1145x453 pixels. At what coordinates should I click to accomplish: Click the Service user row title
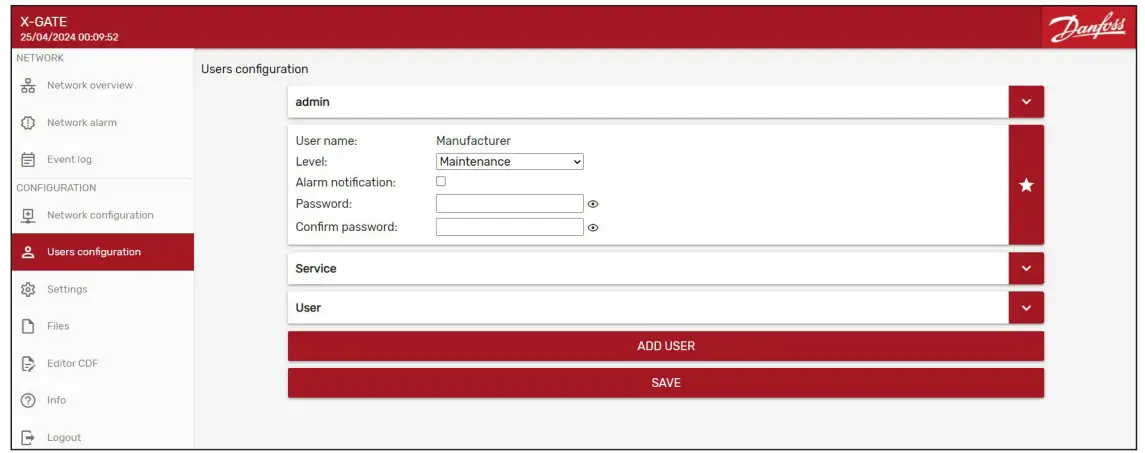click(316, 269)
